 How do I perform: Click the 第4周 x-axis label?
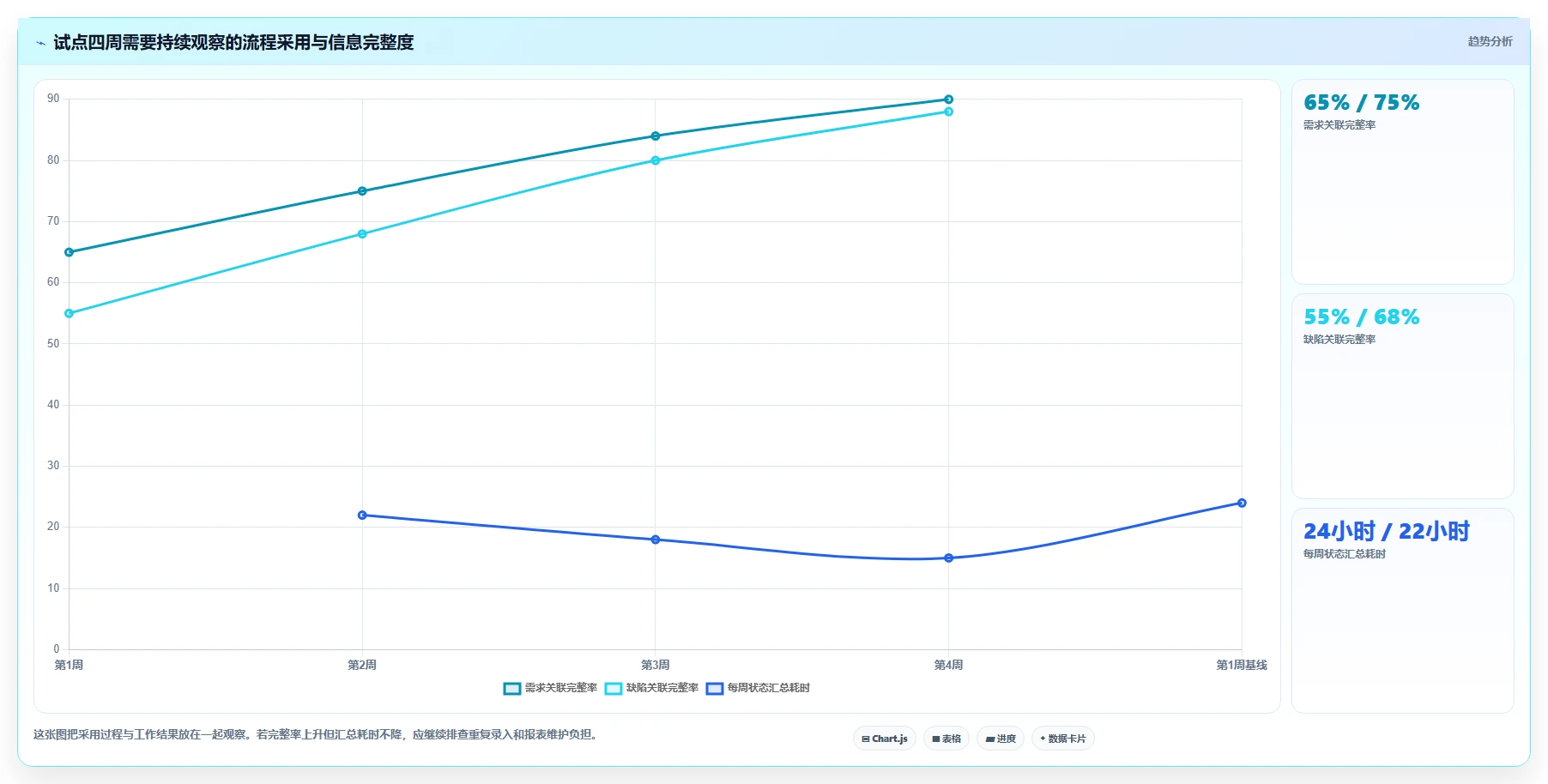tap(948, 665)
